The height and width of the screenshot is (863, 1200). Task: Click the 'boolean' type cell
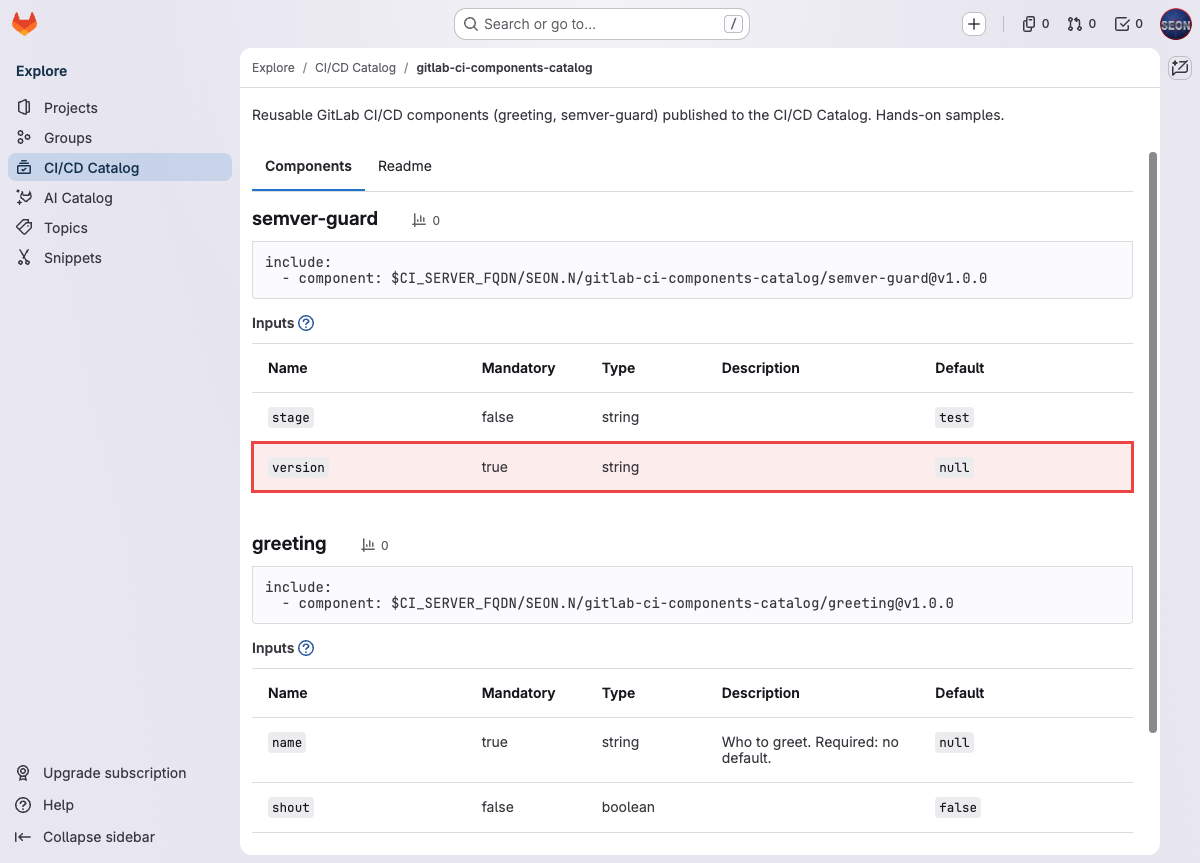tap(628, 807)
